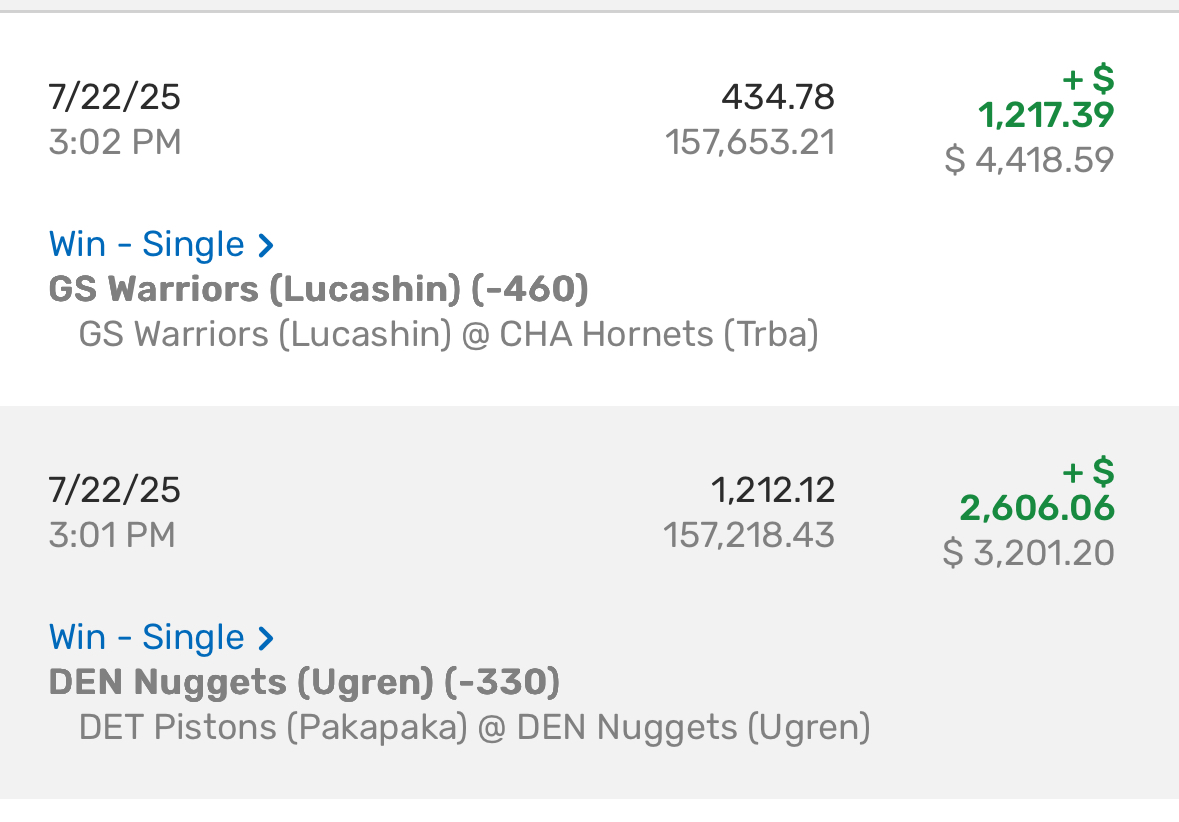Click the 157,653.21 balance value
The height and width of the screenshot is (822, 1179).
pos(750,142)
